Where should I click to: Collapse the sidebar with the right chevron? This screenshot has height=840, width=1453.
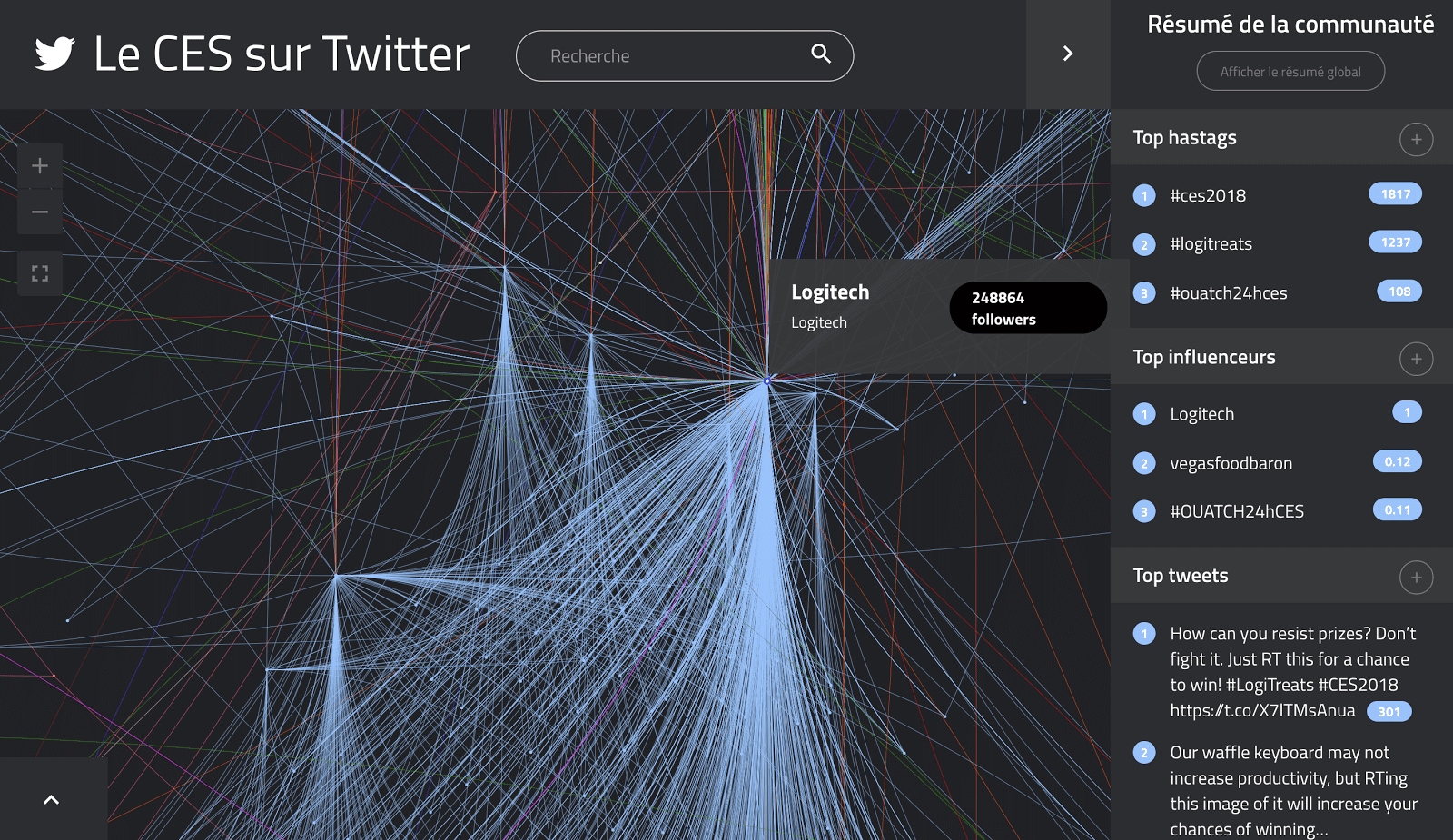(x=1068, y=54)
